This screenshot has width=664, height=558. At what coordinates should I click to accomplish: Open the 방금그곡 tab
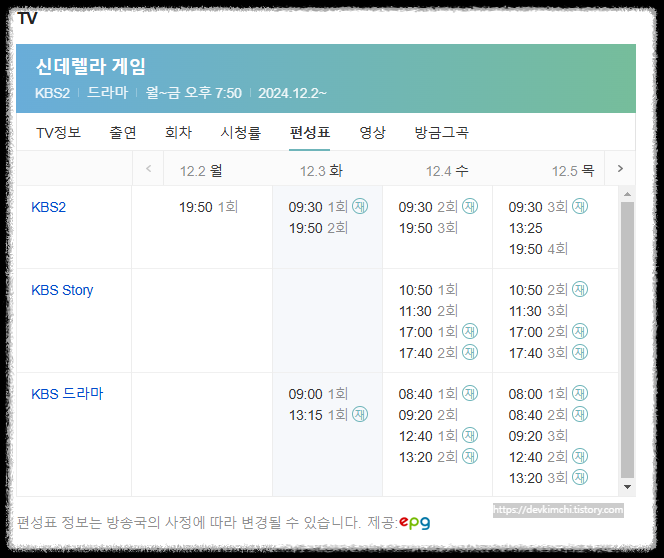441,133
